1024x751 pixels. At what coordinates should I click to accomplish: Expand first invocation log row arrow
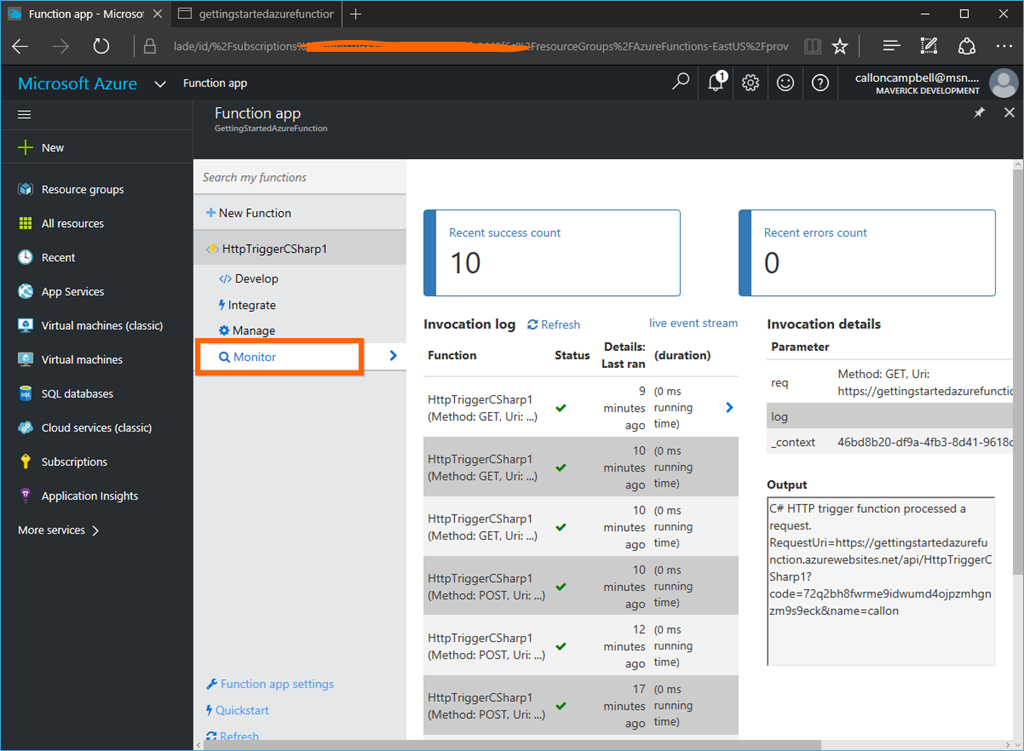[x=729, y=407]
